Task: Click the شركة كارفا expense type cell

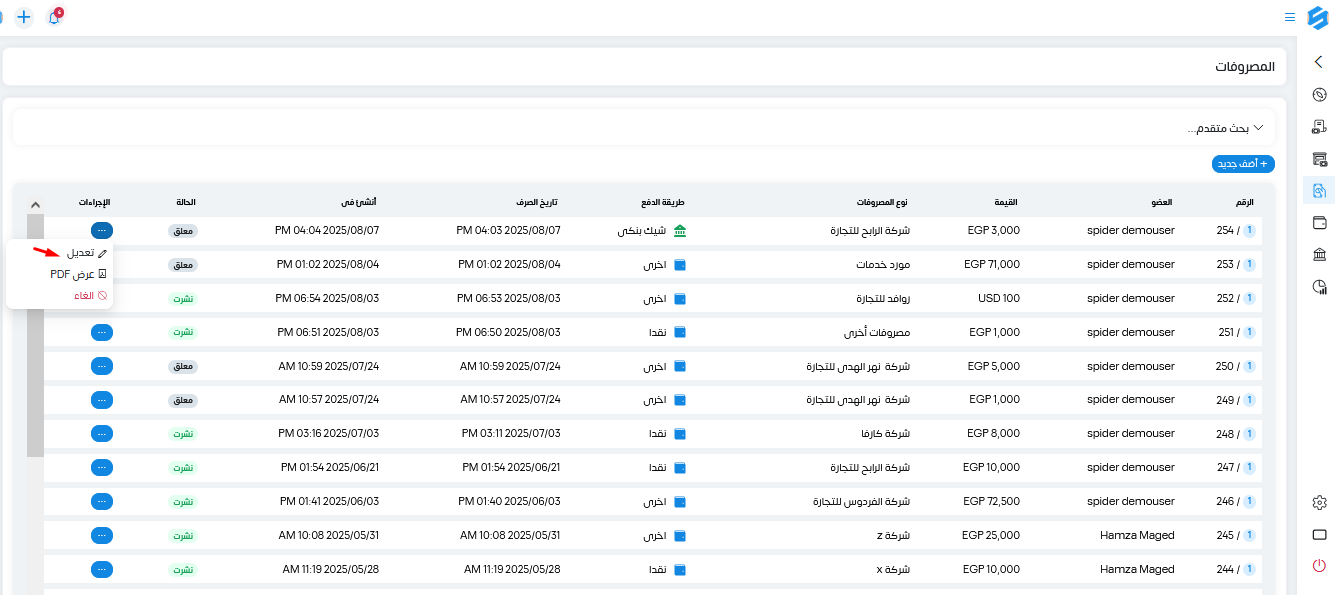Action: point(885,434)
